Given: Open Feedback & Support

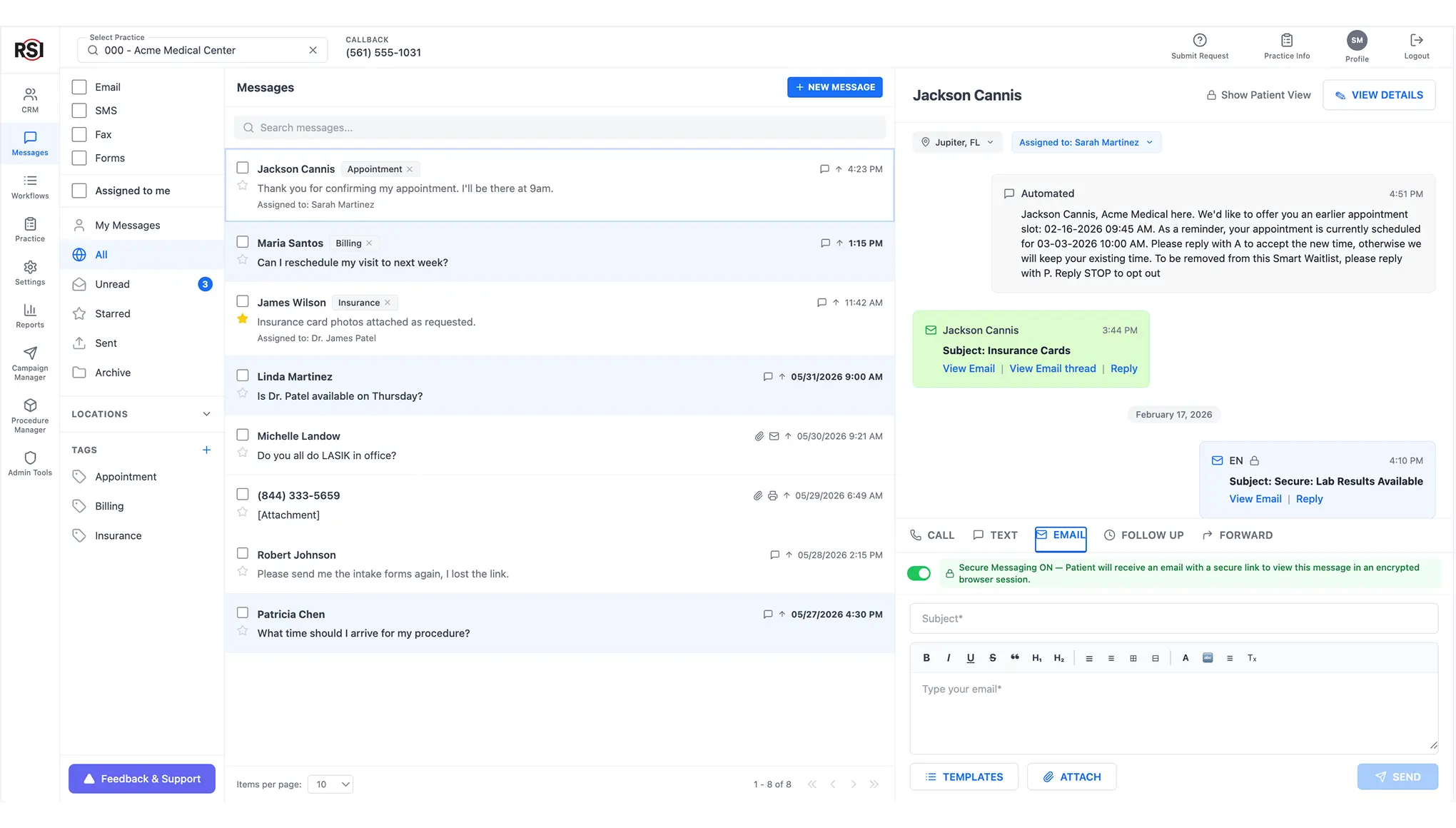Looking at the screenshot, I should (141, 779).
